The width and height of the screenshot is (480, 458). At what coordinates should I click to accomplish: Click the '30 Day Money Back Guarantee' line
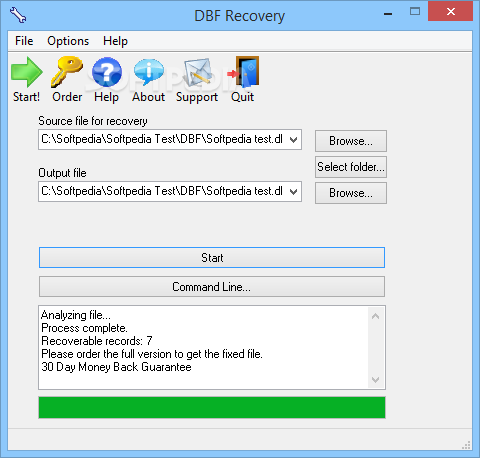tap(116, 367)
